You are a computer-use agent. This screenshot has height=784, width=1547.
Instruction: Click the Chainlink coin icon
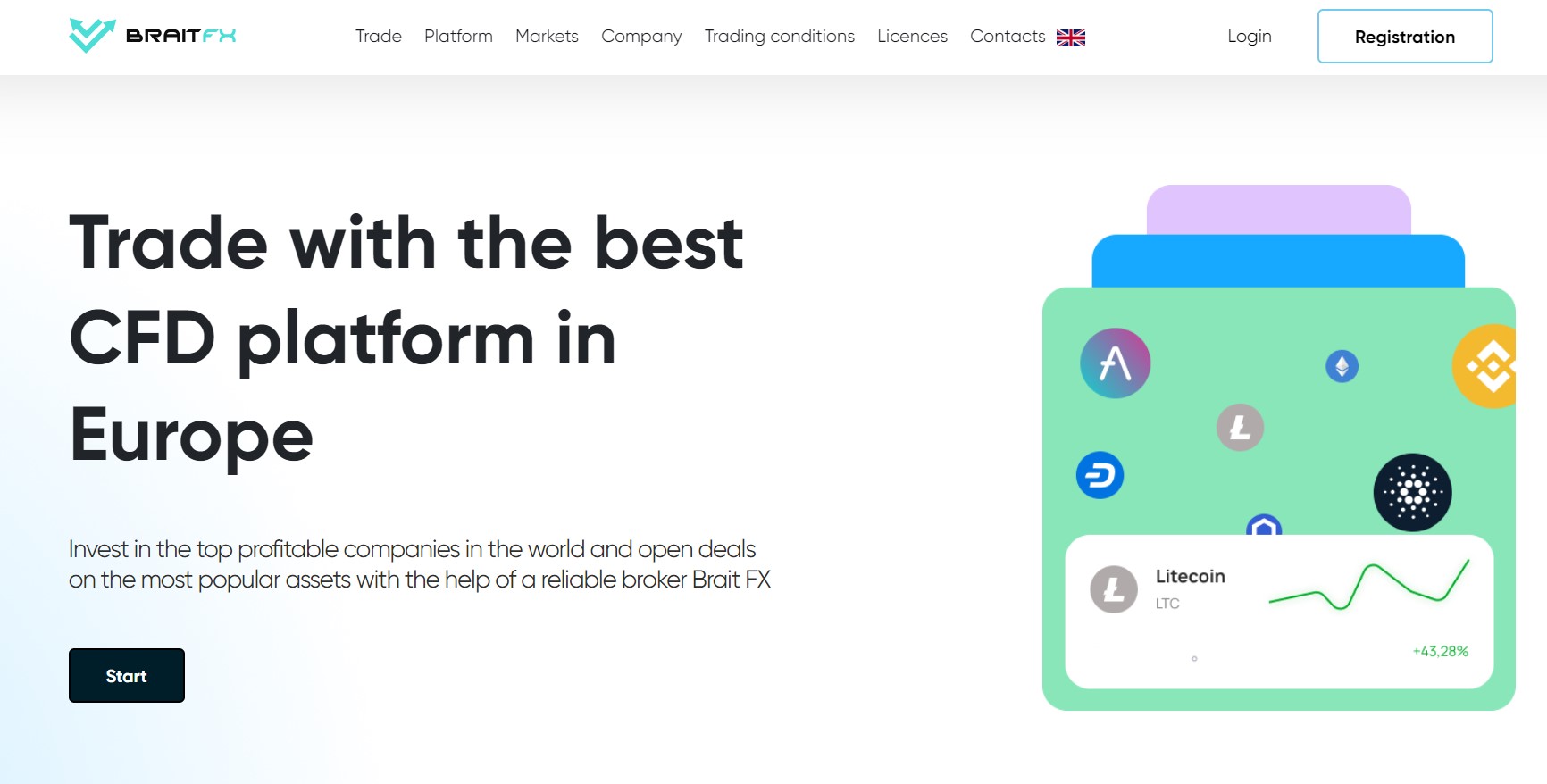tap(1264, 525)
